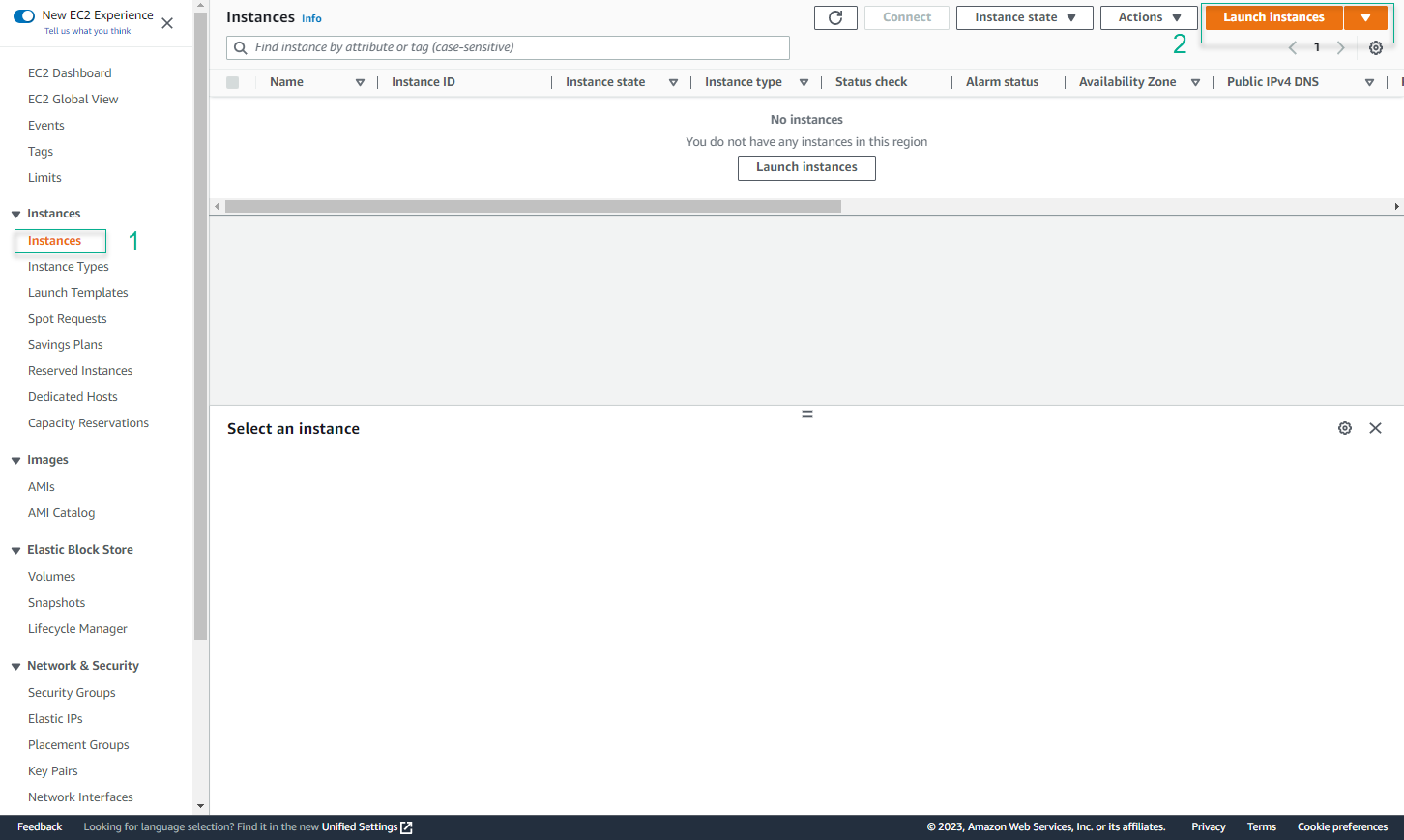
Task: Click external link icon beside Unified Settings
Action: coord(407,827)
